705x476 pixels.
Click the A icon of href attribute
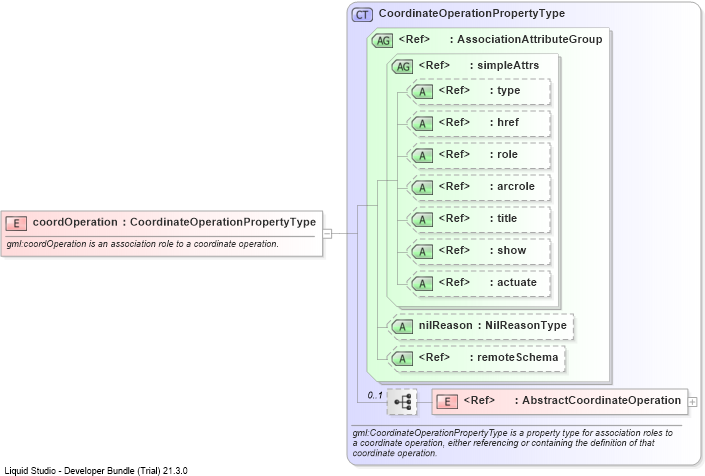click(x=422, y=124)
